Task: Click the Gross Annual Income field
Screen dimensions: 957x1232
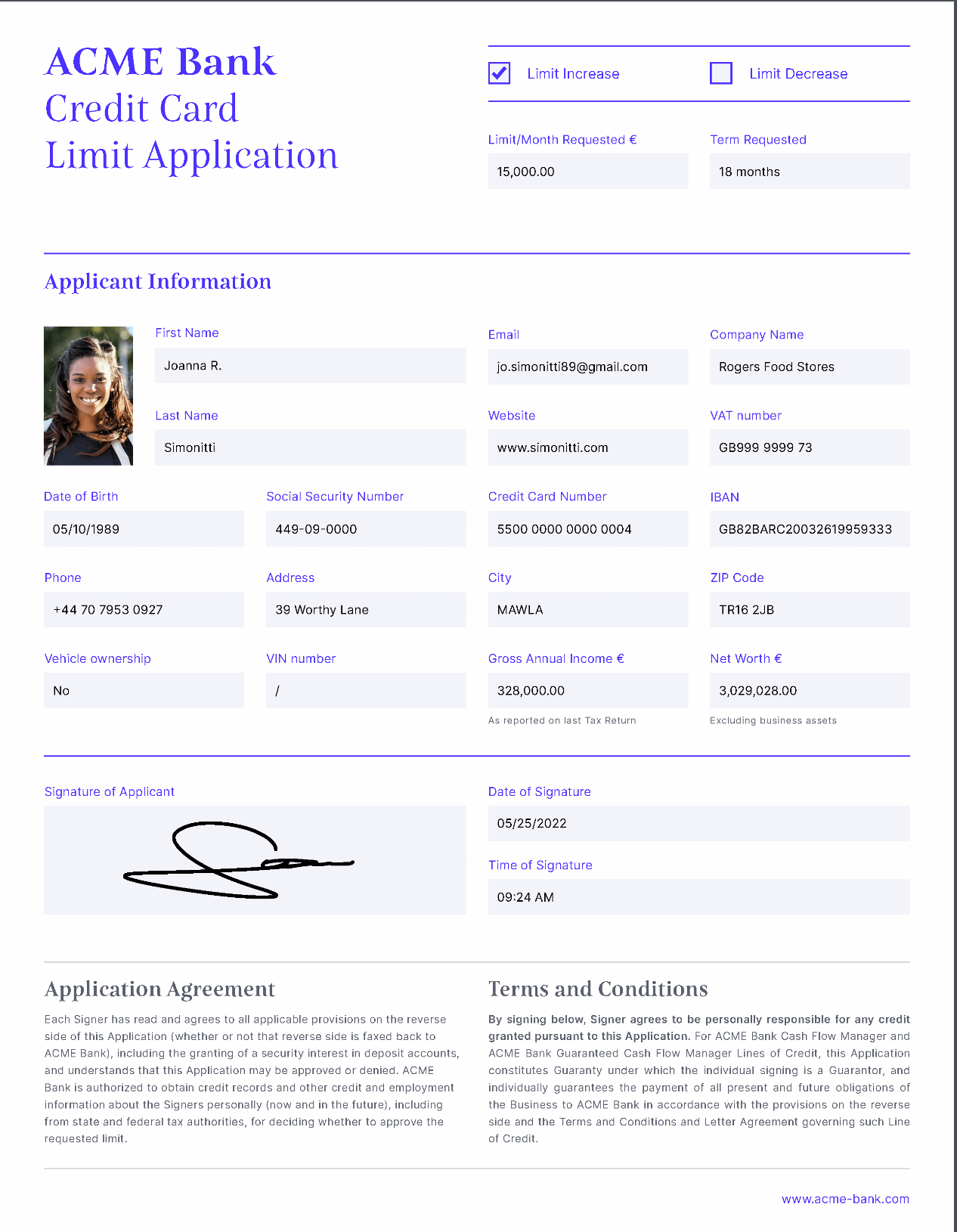Action: [587, 691]
